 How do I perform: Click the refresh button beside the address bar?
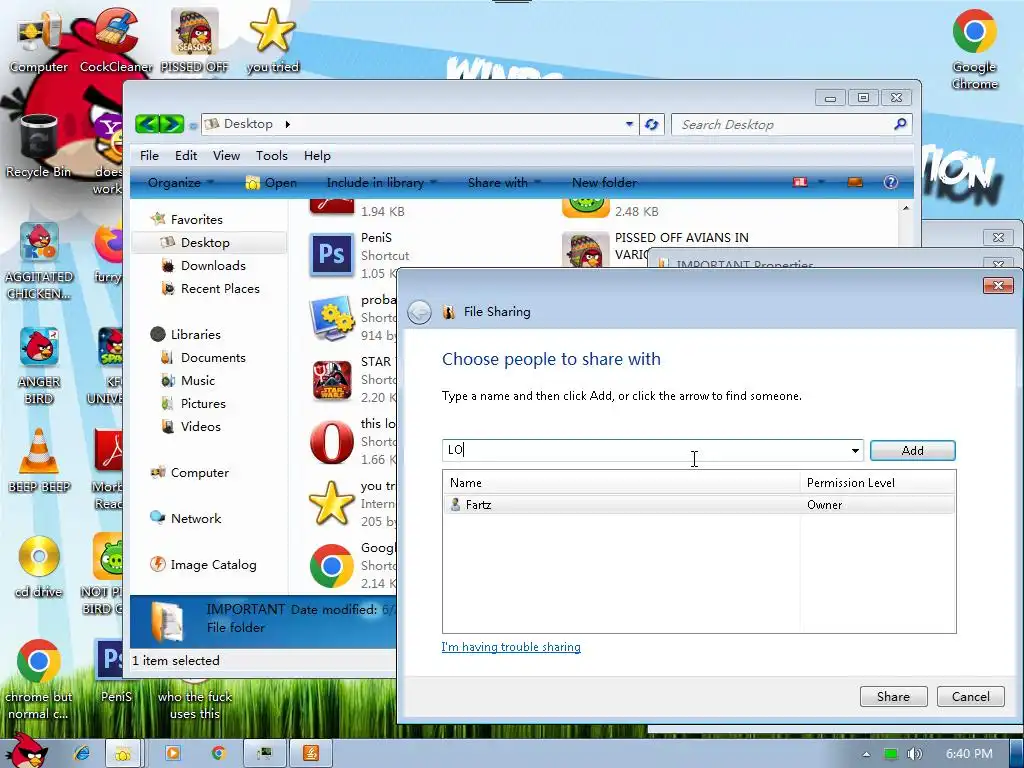651,124
